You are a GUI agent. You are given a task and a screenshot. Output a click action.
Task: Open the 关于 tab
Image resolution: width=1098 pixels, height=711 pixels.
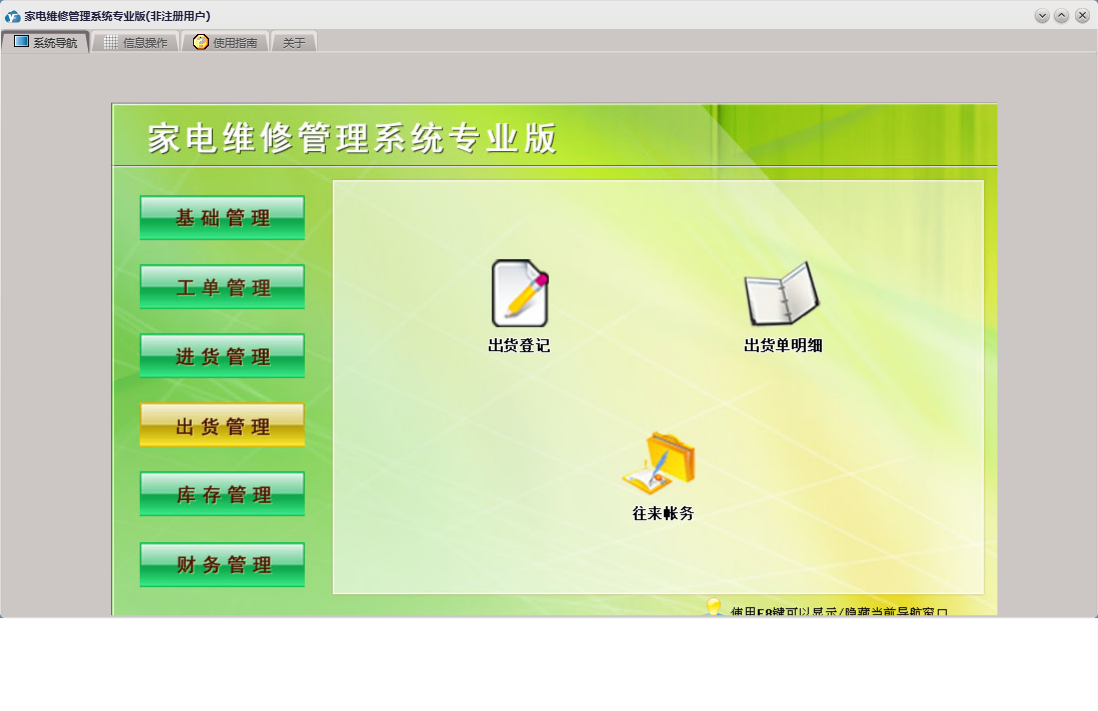coord(294,42)
